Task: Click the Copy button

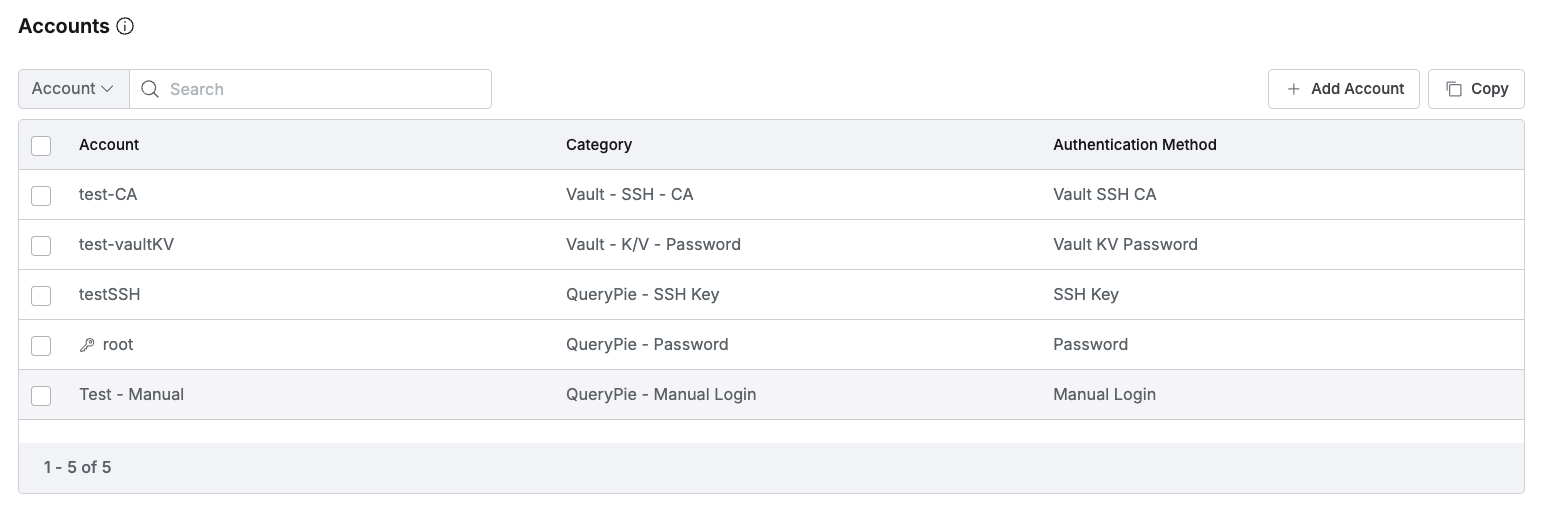Action: point(1476,89)
